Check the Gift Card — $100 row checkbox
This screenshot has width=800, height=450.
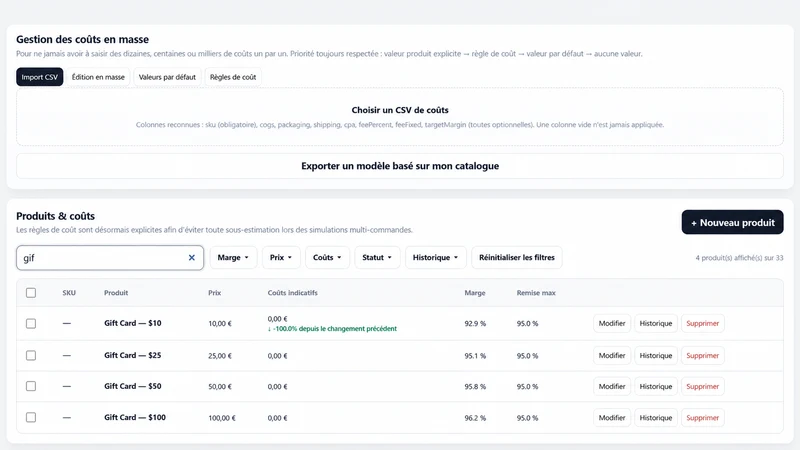pos(31,417)
